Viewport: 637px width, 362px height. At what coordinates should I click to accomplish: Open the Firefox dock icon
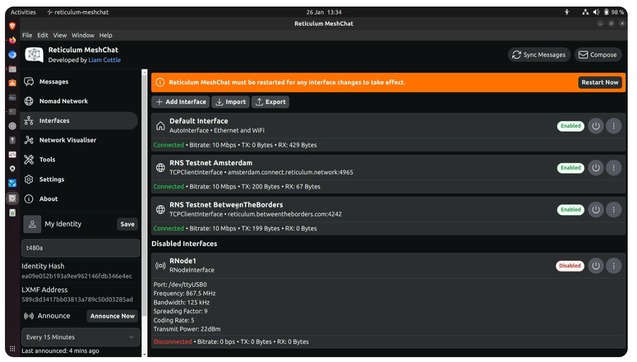[13, 40]
